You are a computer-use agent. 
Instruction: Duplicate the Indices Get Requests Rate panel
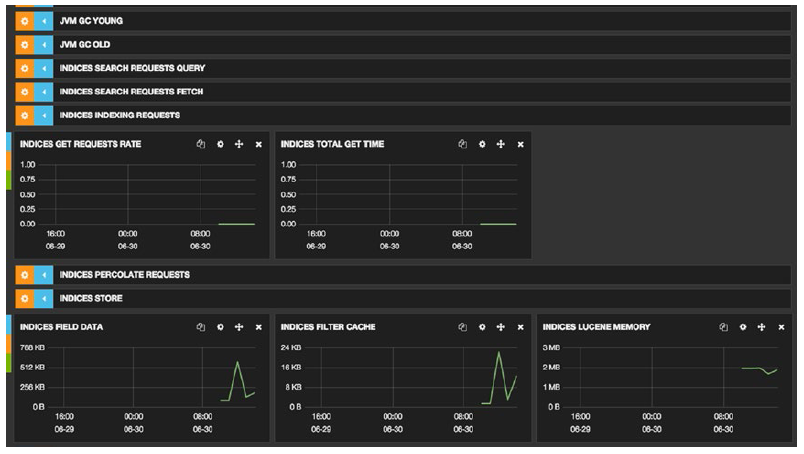(201, 144)
